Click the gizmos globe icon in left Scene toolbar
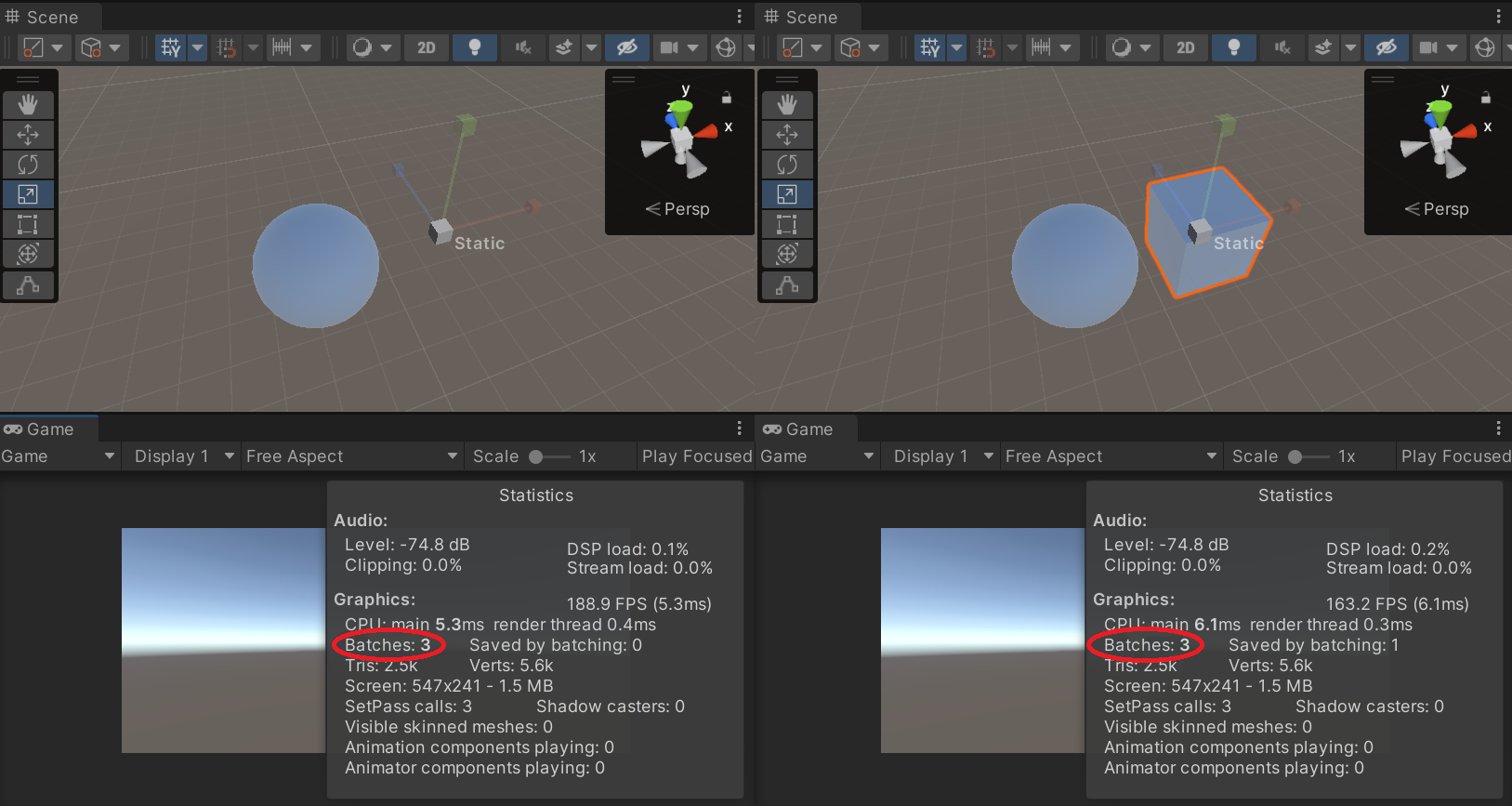This screenshot has width=1512, height=806. point(727,47)
